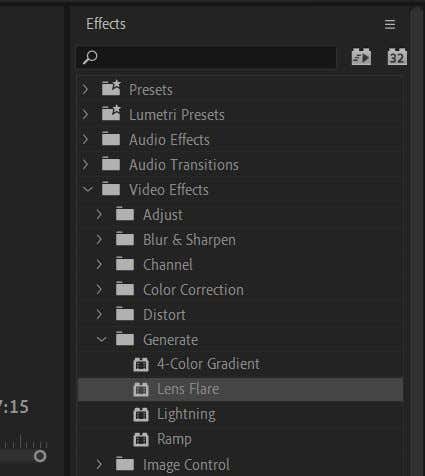
Task: Pick the Lightning effect icon
Action: (x=141, y=414)
